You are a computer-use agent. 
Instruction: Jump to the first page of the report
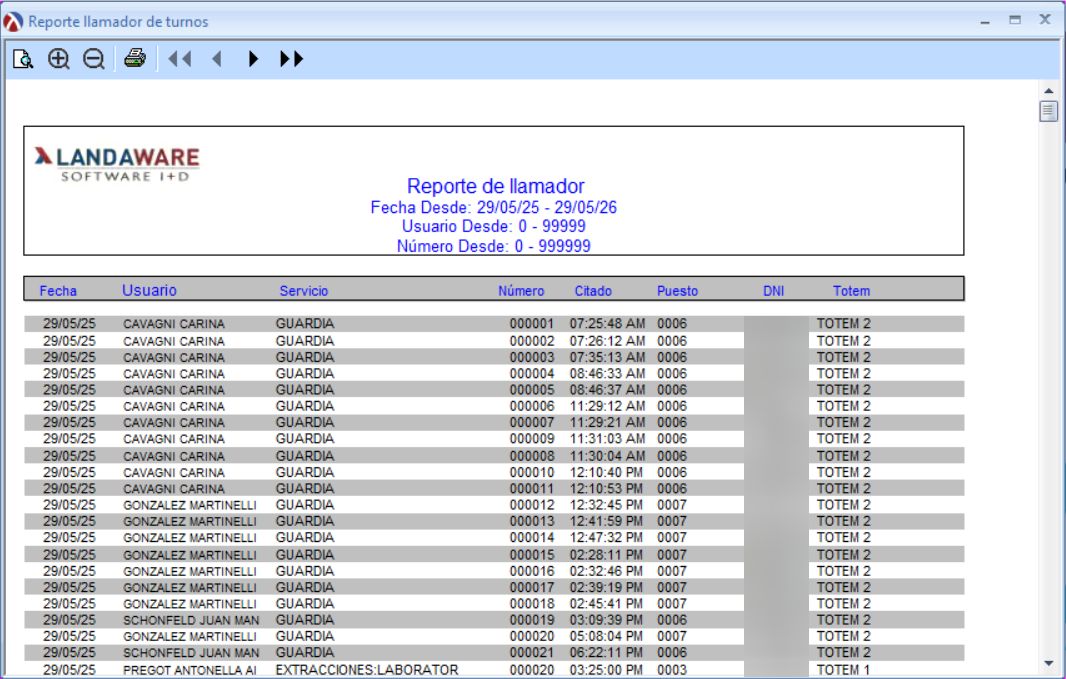[x=179, y=59]
